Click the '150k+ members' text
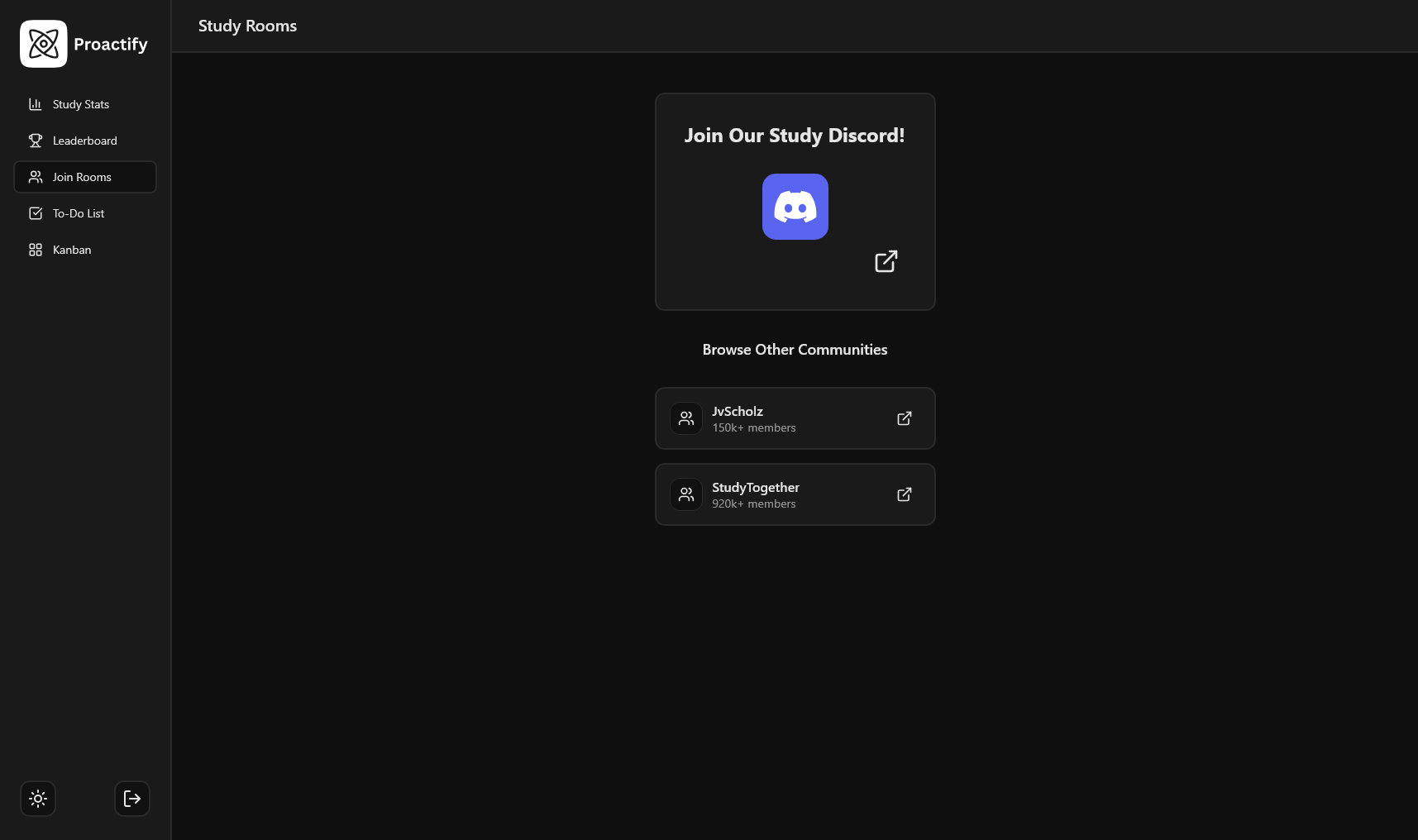The image size is (1418, 840). 754,428
